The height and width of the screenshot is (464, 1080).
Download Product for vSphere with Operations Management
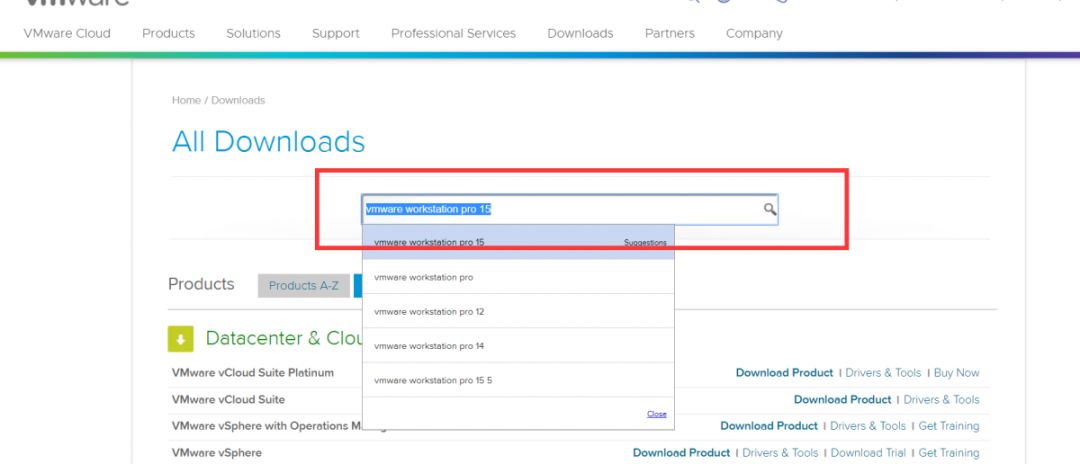[769, 426]
